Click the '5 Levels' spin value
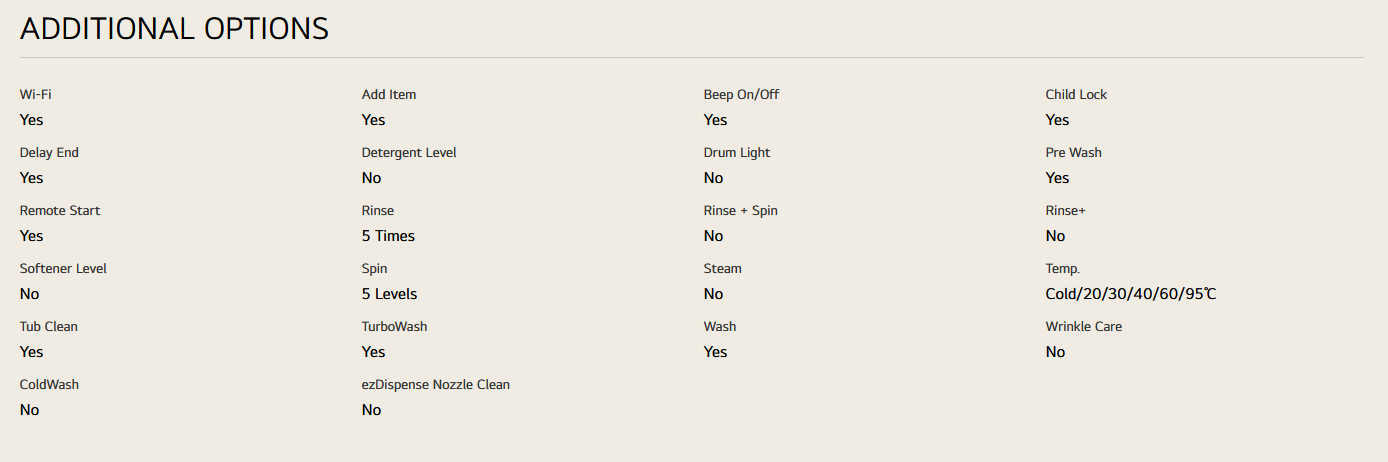Screen dimensions: 1388x462 click(389, 294)
